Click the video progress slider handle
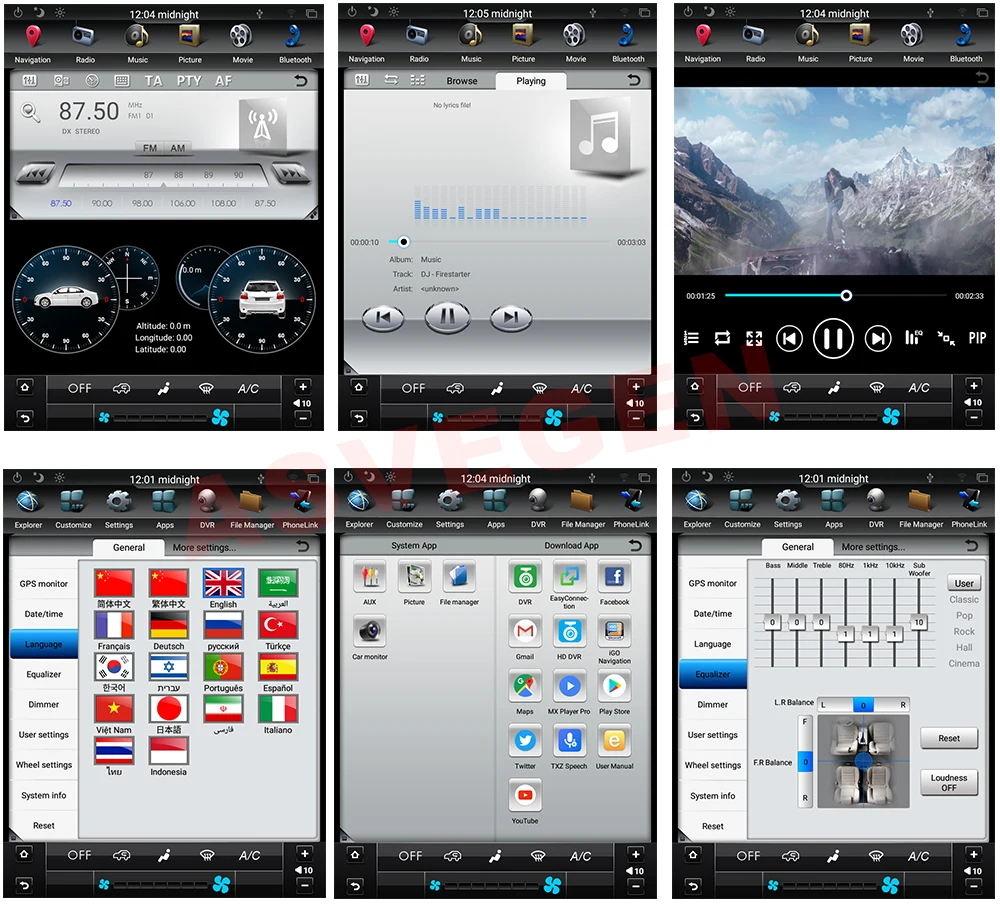1000x916 pixels. [x=846, y=295]
